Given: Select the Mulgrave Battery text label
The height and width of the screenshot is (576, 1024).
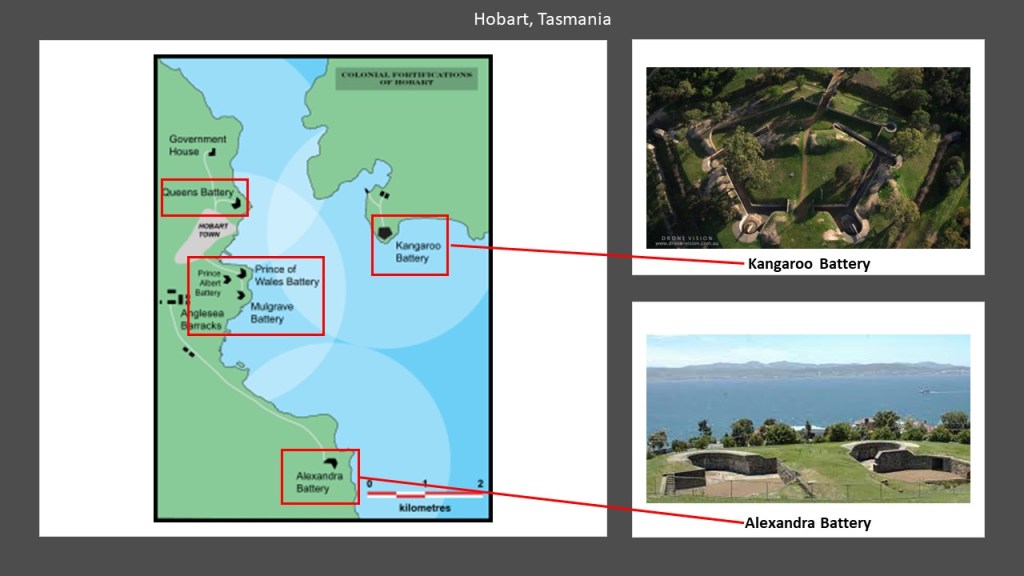Looking at the screenshot, I should click(272, 313).
